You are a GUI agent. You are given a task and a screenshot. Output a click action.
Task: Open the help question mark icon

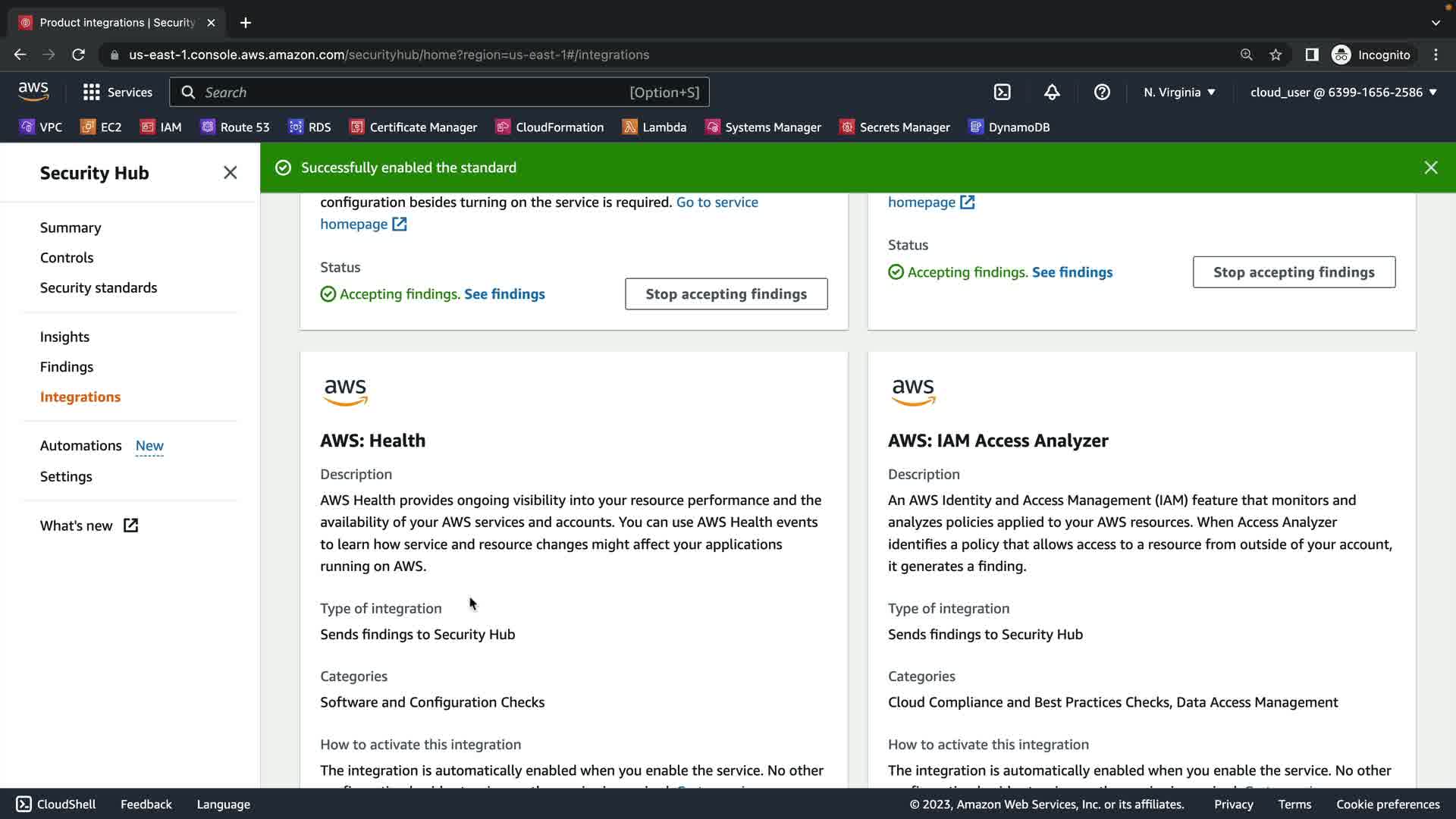pos(1102,93)
